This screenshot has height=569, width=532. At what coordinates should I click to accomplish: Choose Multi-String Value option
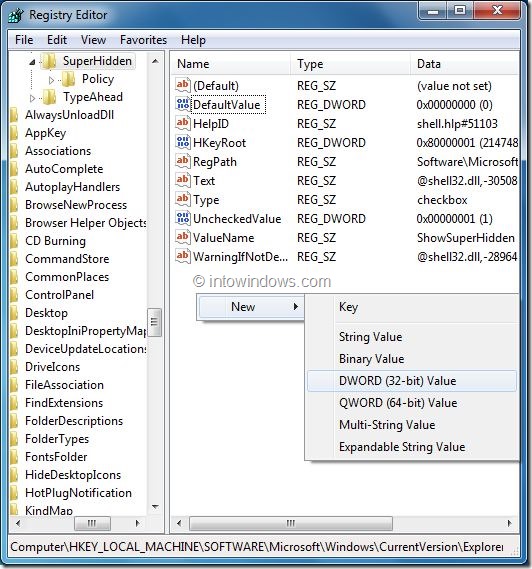coord(412,425)
